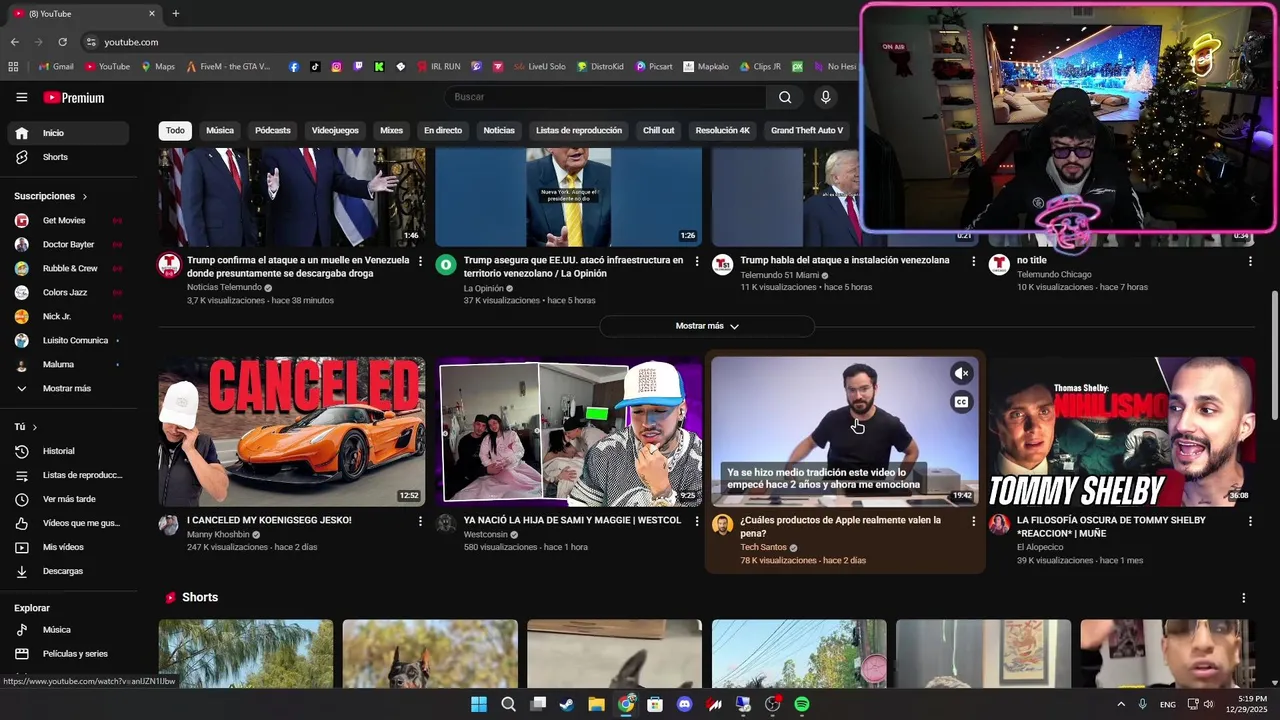The image size is (1280, 720).
Task: Reload the page in the browser
Action: (x=62, y=42)
